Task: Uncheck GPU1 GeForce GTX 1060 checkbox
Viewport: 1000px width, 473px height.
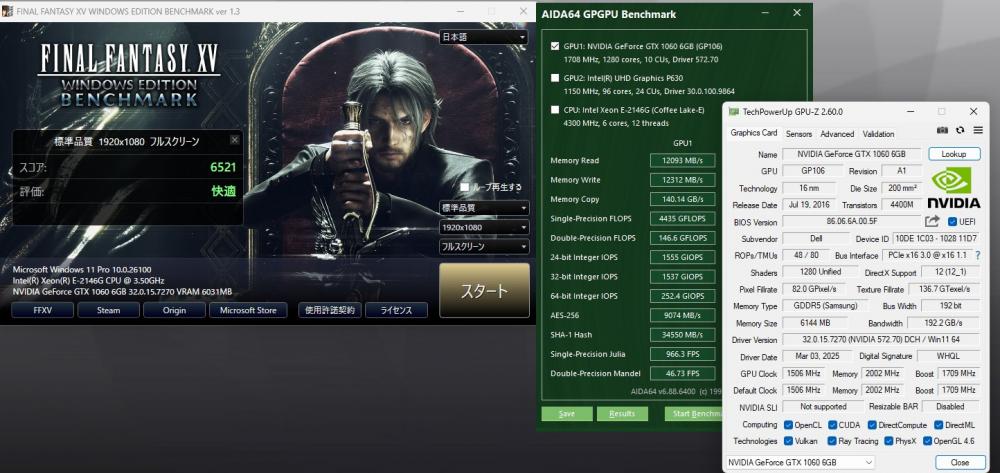Action: pyautogui.click(x=555, y=46)
